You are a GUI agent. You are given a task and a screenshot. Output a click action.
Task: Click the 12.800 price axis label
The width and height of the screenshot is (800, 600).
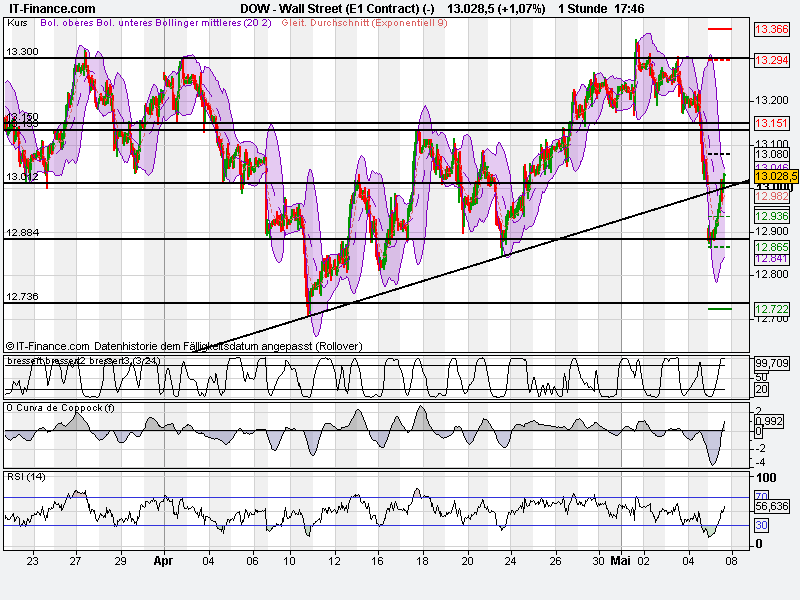(x=771, y=274)
